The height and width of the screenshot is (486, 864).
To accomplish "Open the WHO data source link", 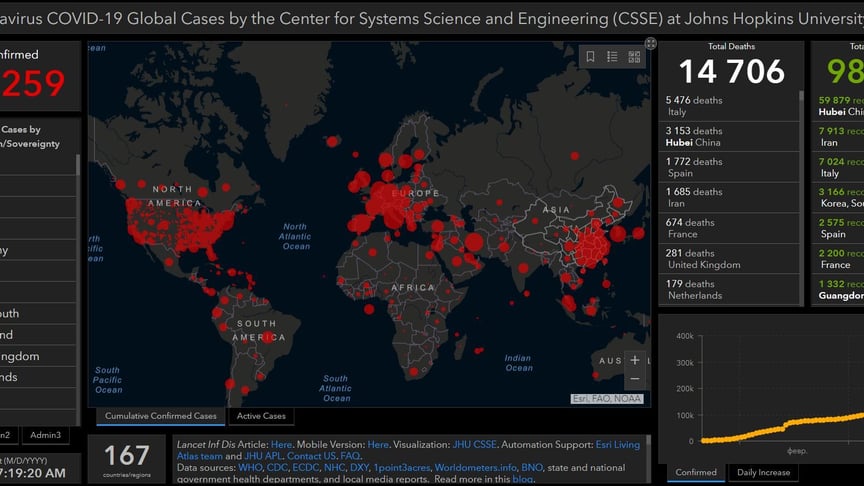I will (x=250, y=468).
